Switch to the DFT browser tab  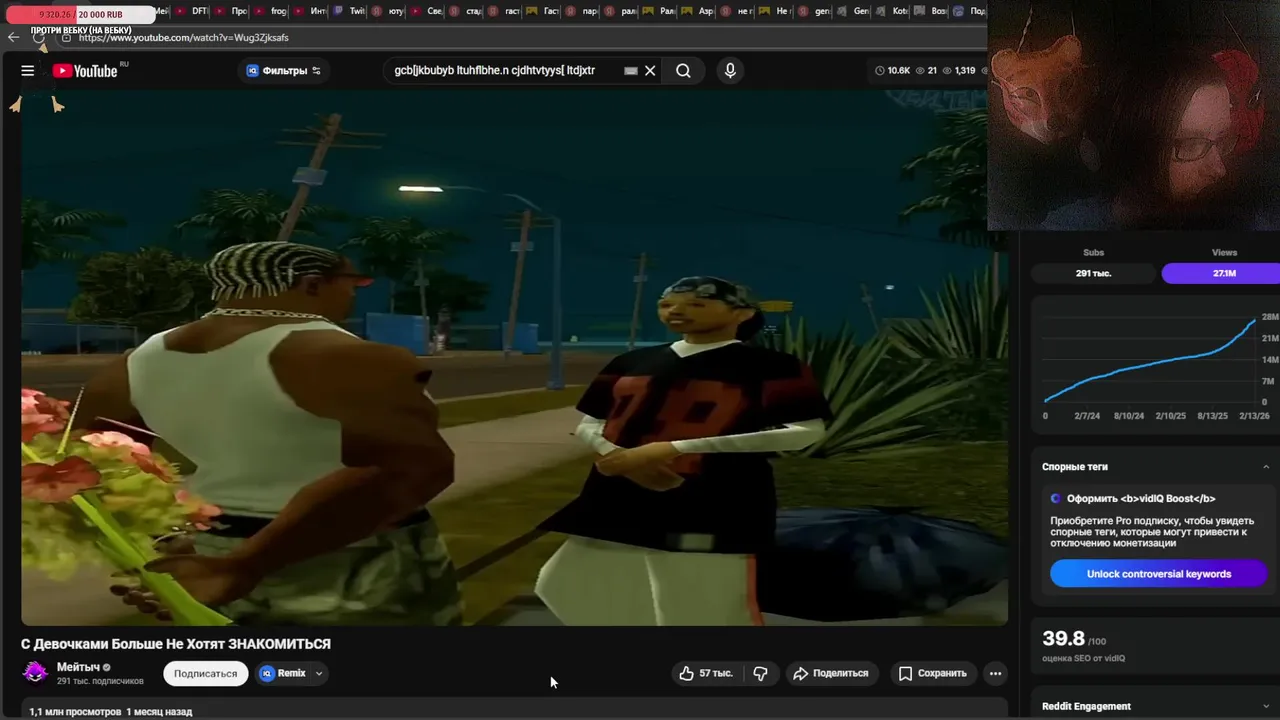pos(192,11)
